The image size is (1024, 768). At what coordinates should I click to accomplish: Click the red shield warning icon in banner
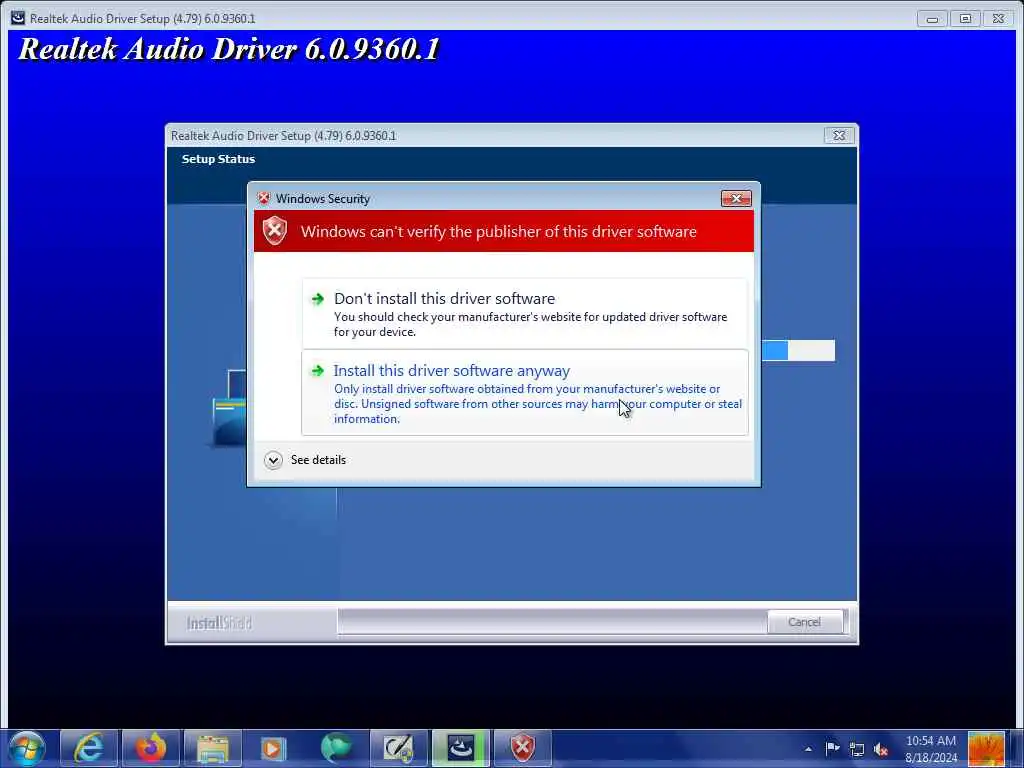pos(275,231)
